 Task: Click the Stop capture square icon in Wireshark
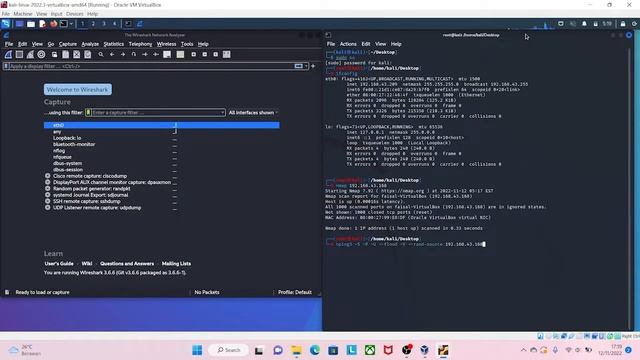(19, 54)
